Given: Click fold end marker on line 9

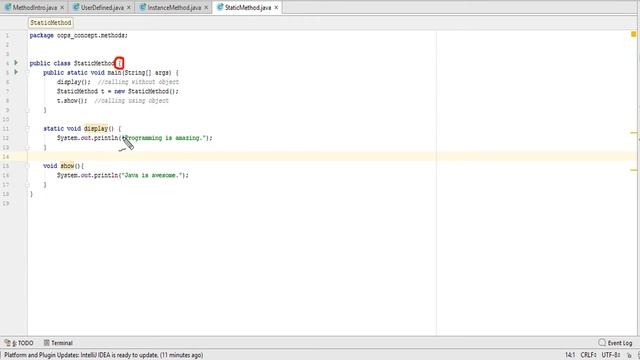Looking at the screenshot, I should tap(27, 110).
